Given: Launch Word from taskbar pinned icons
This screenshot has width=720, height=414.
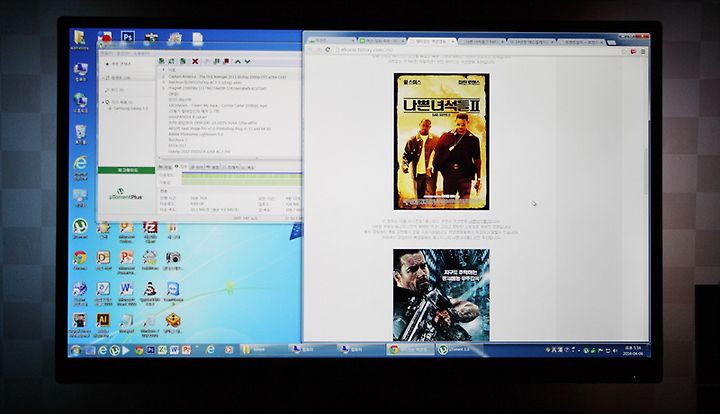Looking at the screenshot, I should (174, 350).
